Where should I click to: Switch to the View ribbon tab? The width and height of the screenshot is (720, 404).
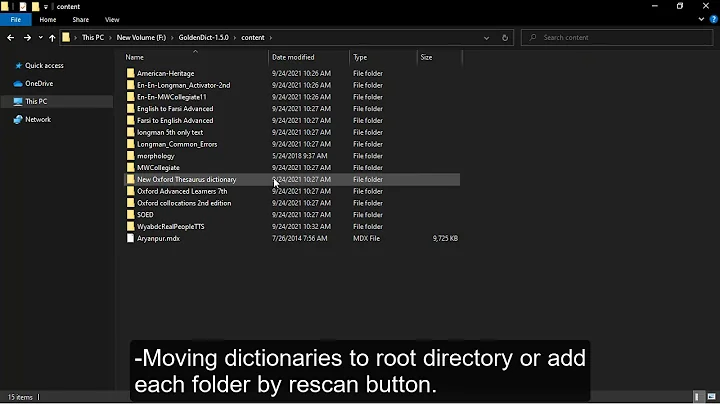(112, 19)
